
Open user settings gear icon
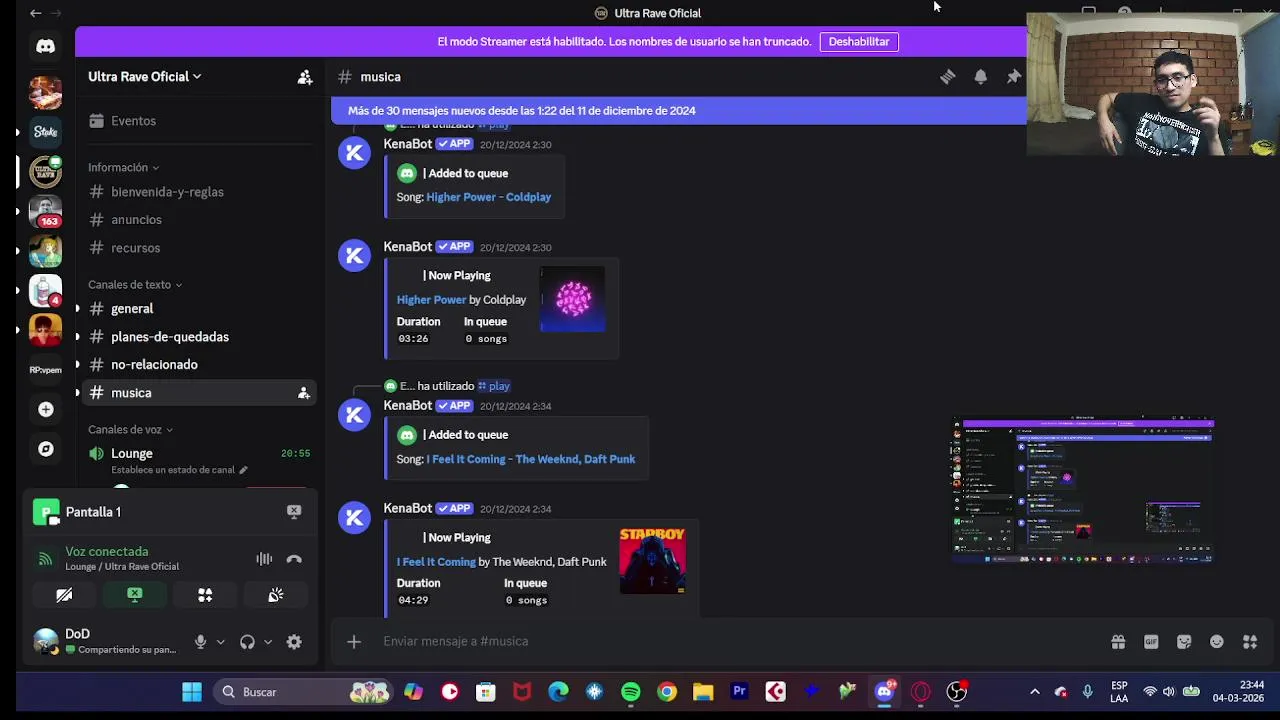pyautogui.click(x=294, y=642)
